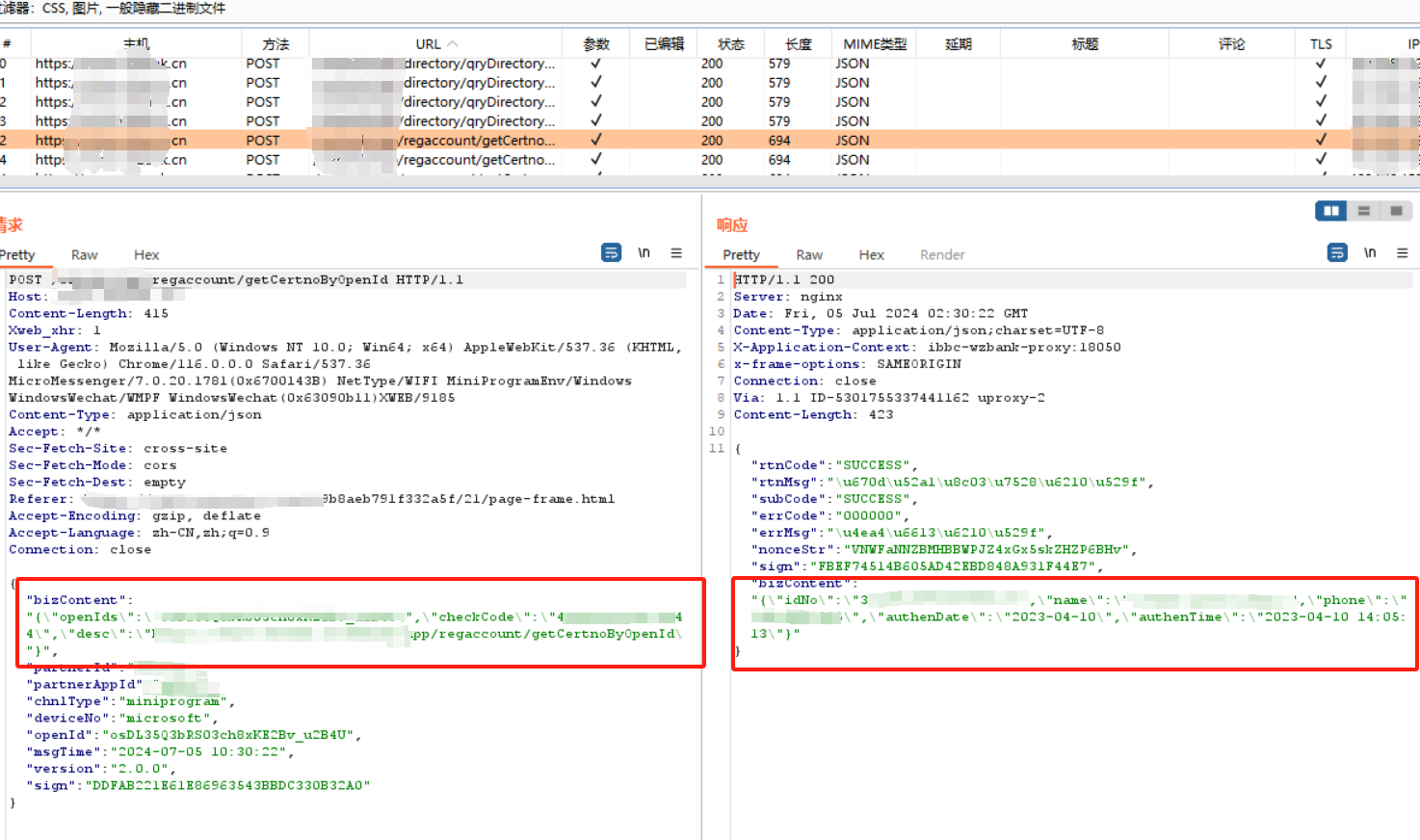This screenshot has height=840, width=1420.
Task: Click the response 'Date: Fri, 05 Jul 2024' header
Action: click(x=881, y=314)
